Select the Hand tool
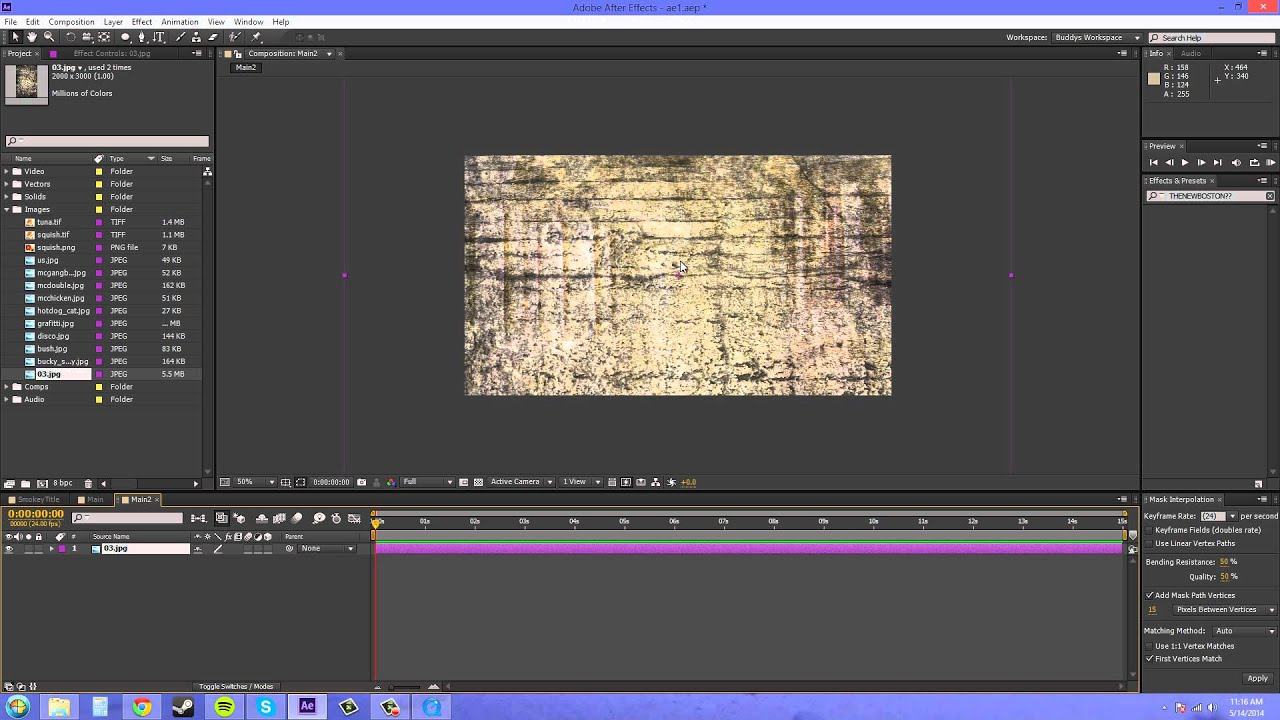This screenshot has width=1280, height=720. point(32,37)
